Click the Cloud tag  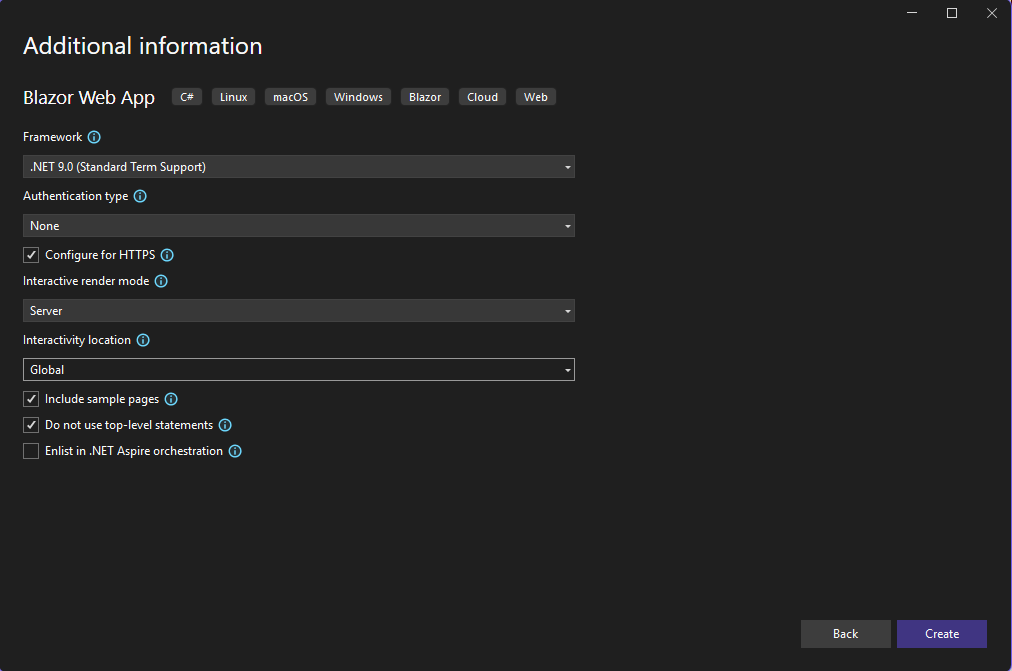pos(482,97)
